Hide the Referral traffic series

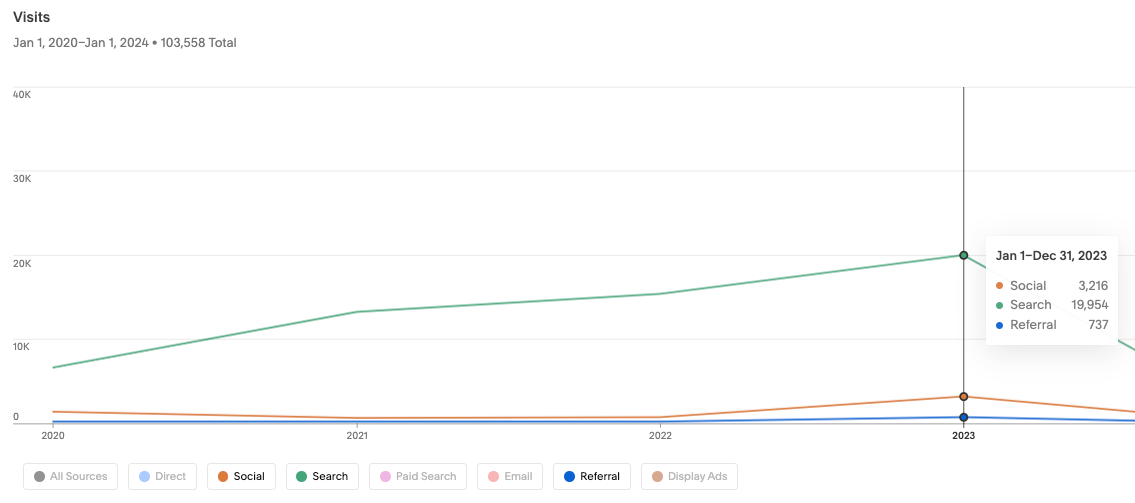tap(592, 476)
